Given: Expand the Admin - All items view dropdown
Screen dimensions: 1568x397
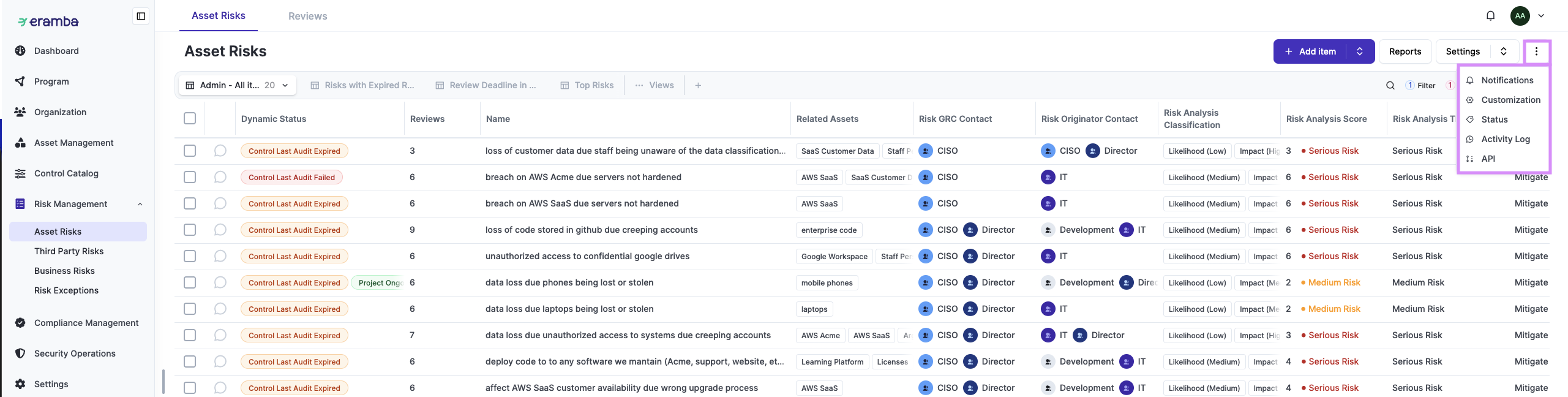Looking at the screenshot, I should pos(285,86).
